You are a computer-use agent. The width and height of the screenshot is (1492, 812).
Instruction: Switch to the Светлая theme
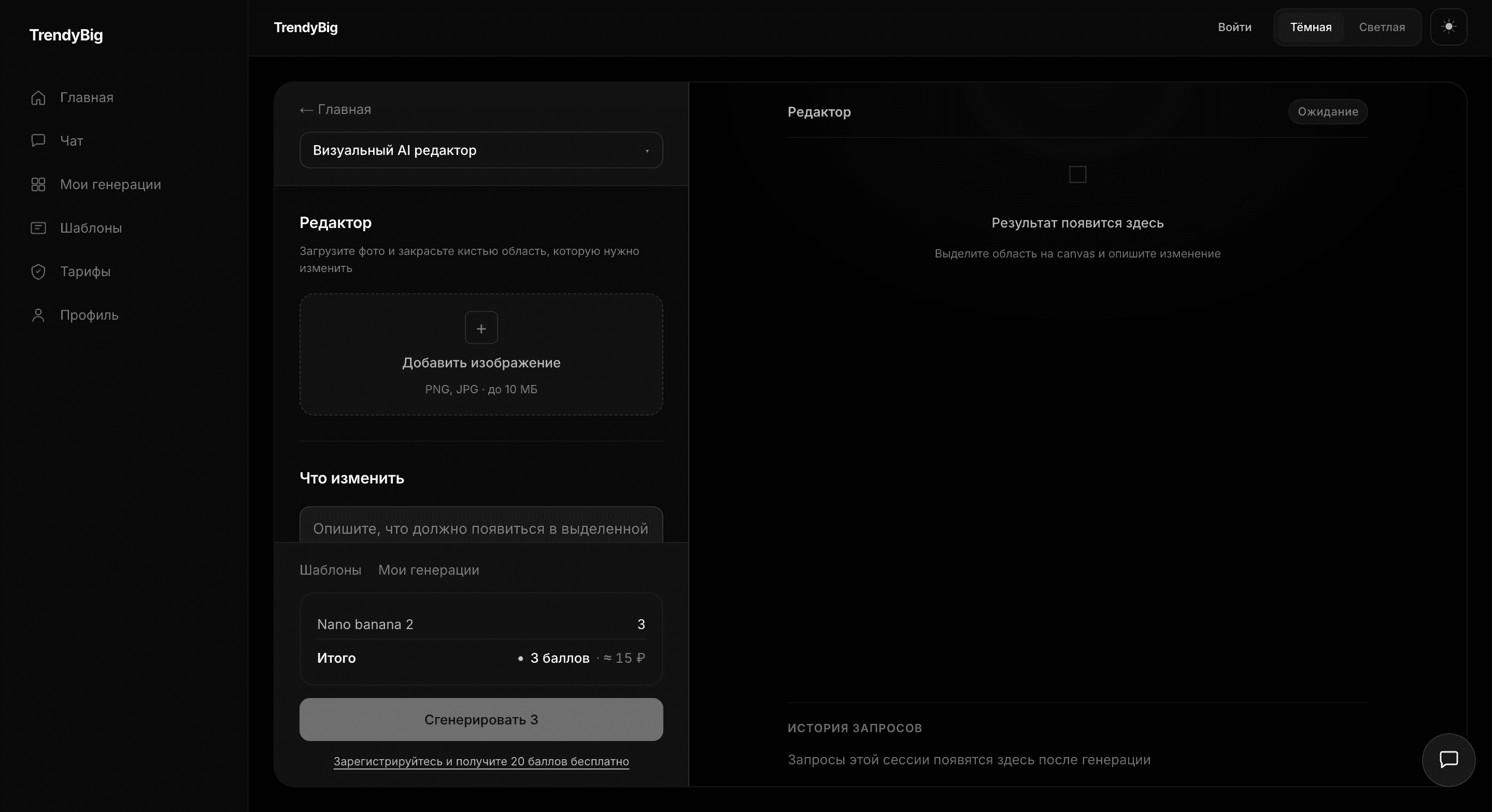pyautogui.click(x=1382, y=27)
